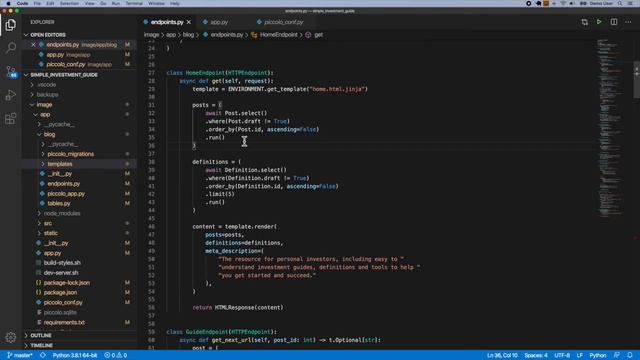This screenshot has height=360, width=640.
Task: Change encoding via UTF-8 item
Action: pos(562,355)
